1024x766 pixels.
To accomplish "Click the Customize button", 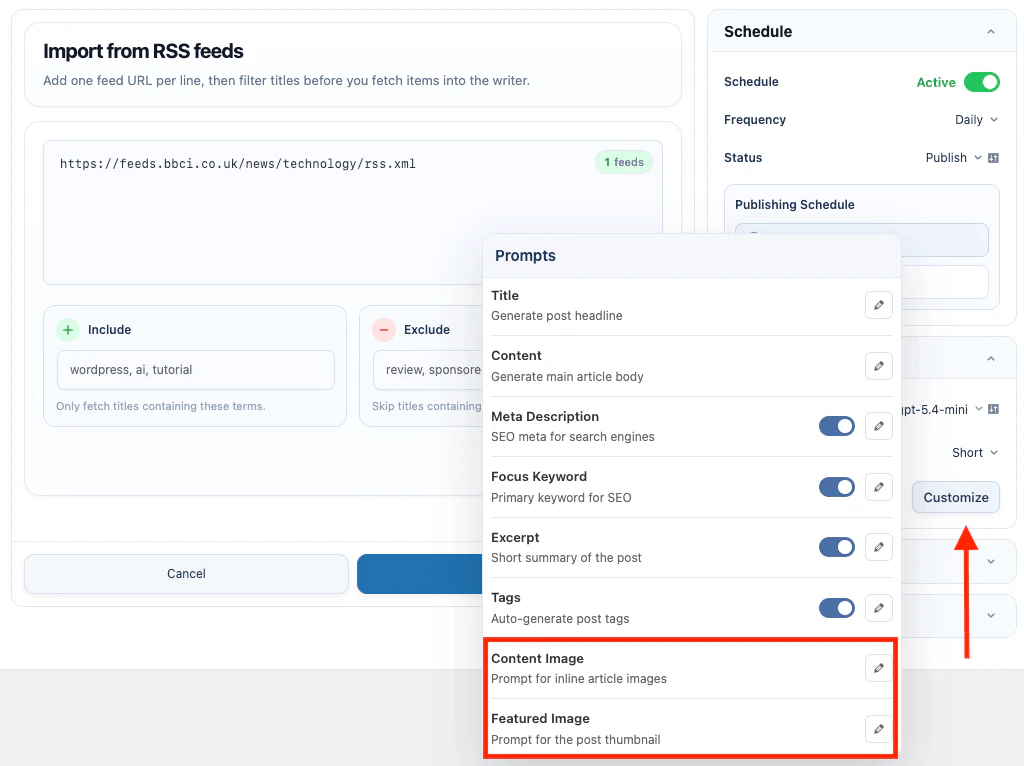I will pos(955,498).
